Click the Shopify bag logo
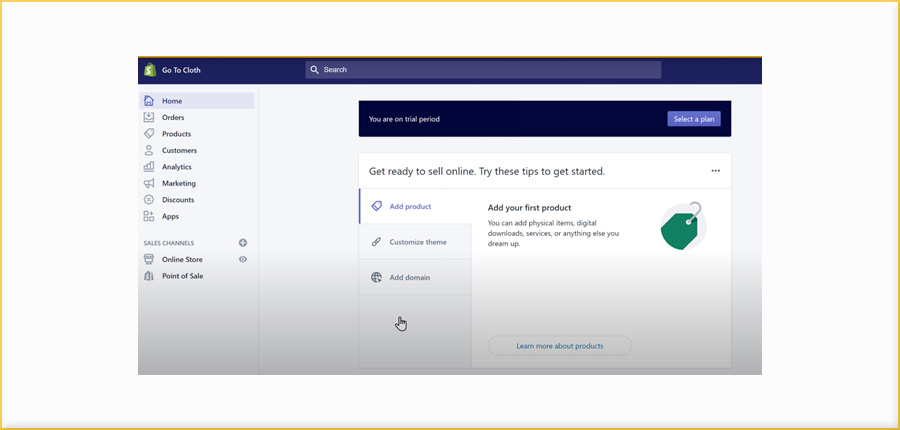Image resolution: width=900 pixels, height=430 pixels. (150, 70)
